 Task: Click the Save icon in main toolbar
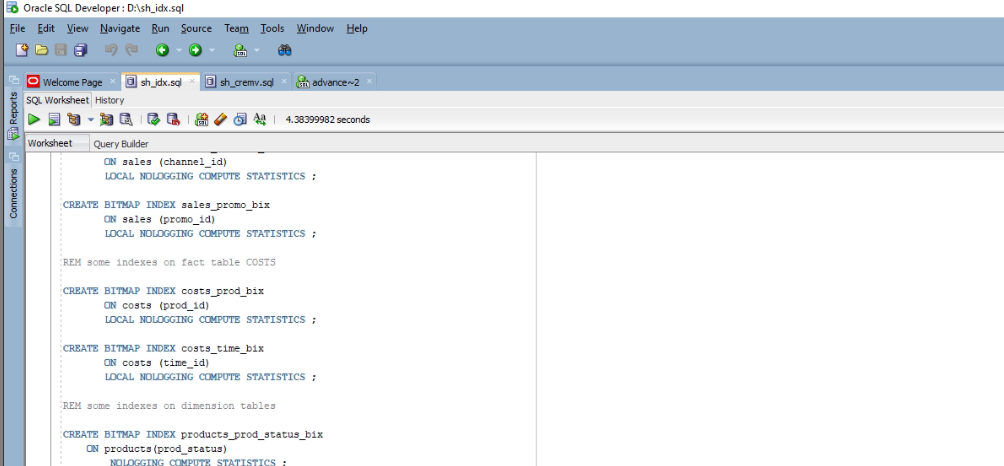(x=61, y=50)
